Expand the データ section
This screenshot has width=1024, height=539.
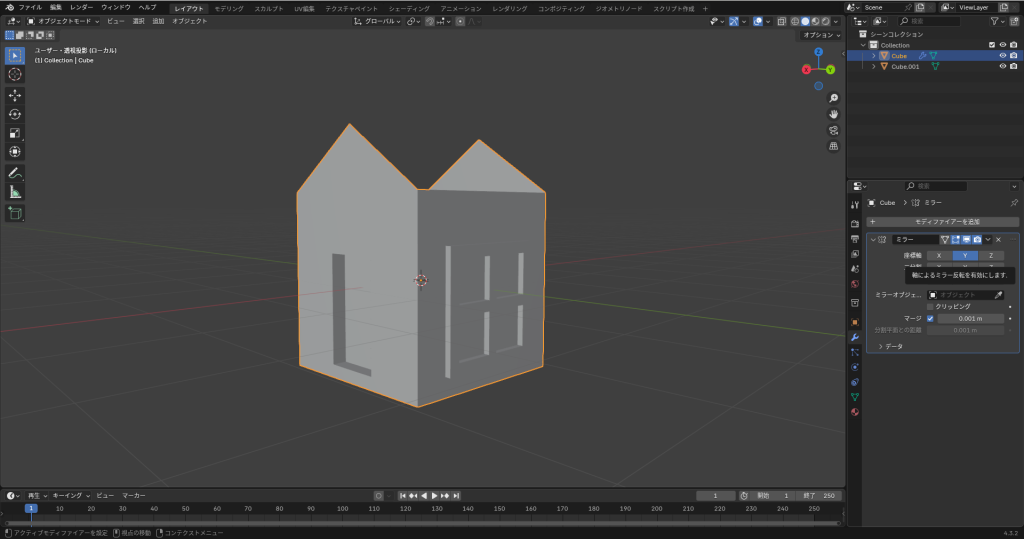pos(879,346)
